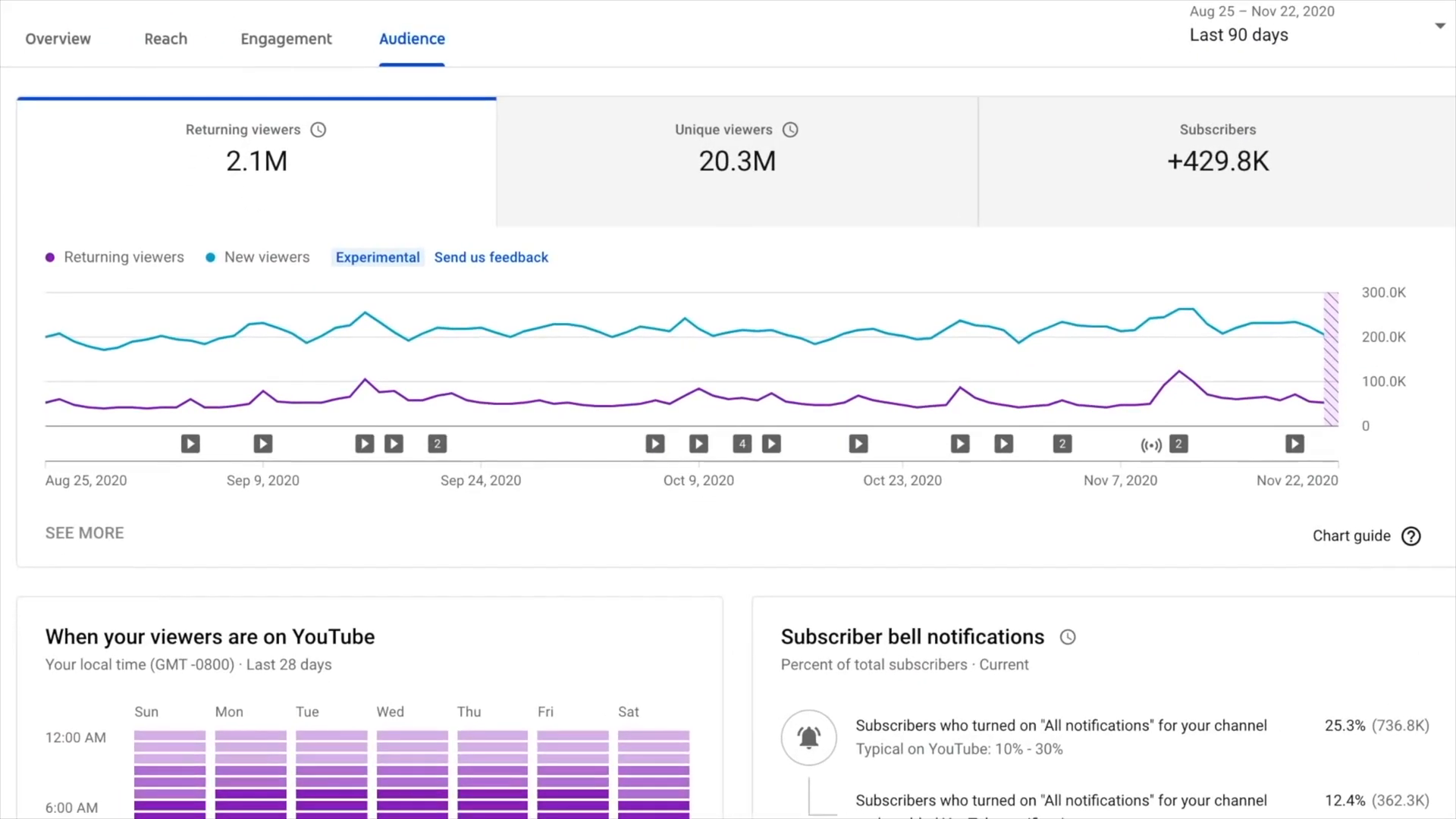Click the video marker nearest Oct 23, 2020
The height and width of the screenshot is (819, 1456).
[x=858, y=444]
